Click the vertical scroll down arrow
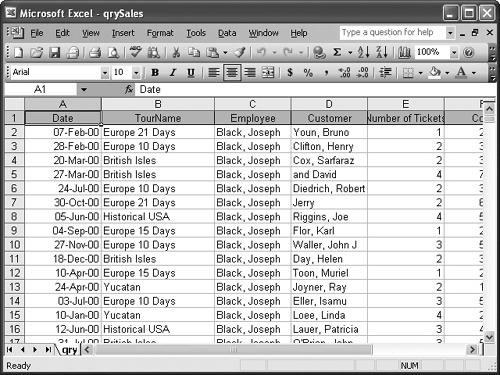This screenshot has height=375, width=500. coord(489,337)
